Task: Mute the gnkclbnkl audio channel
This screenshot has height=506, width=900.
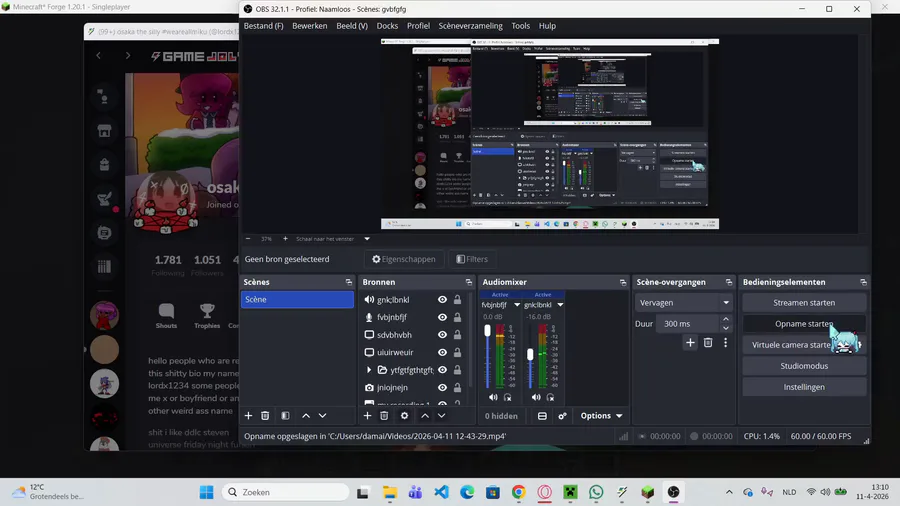Action: tap(536, 397)
